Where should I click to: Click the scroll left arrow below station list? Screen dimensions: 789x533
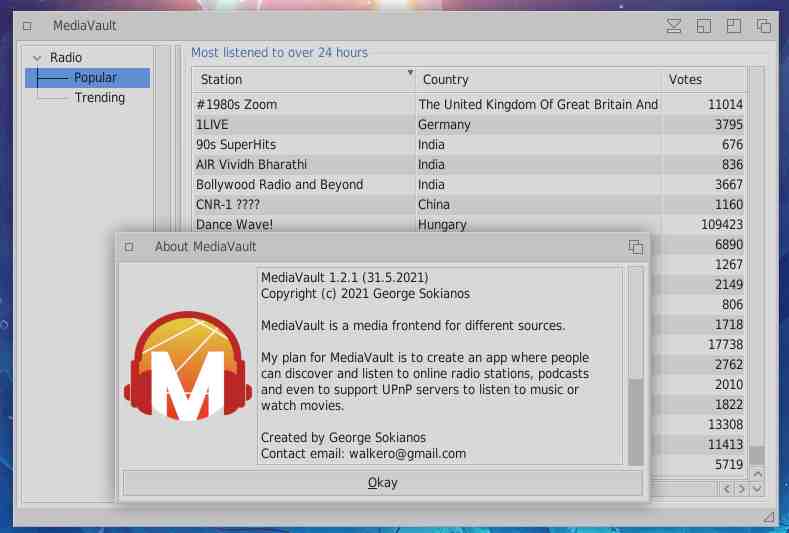point(727,489)
